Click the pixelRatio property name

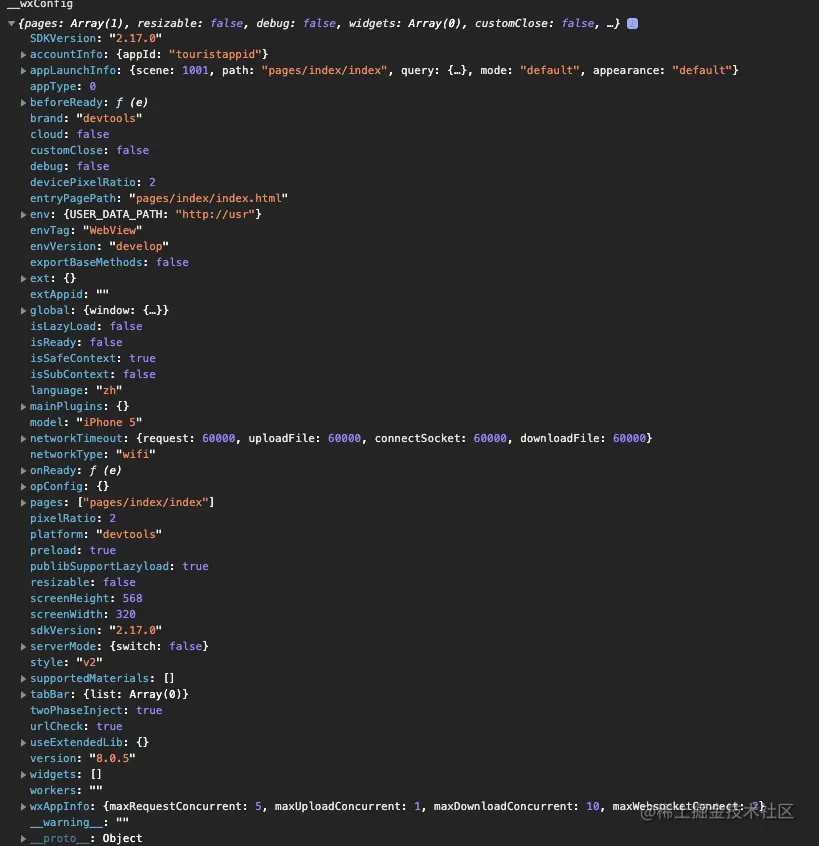[x=63, y=518]
